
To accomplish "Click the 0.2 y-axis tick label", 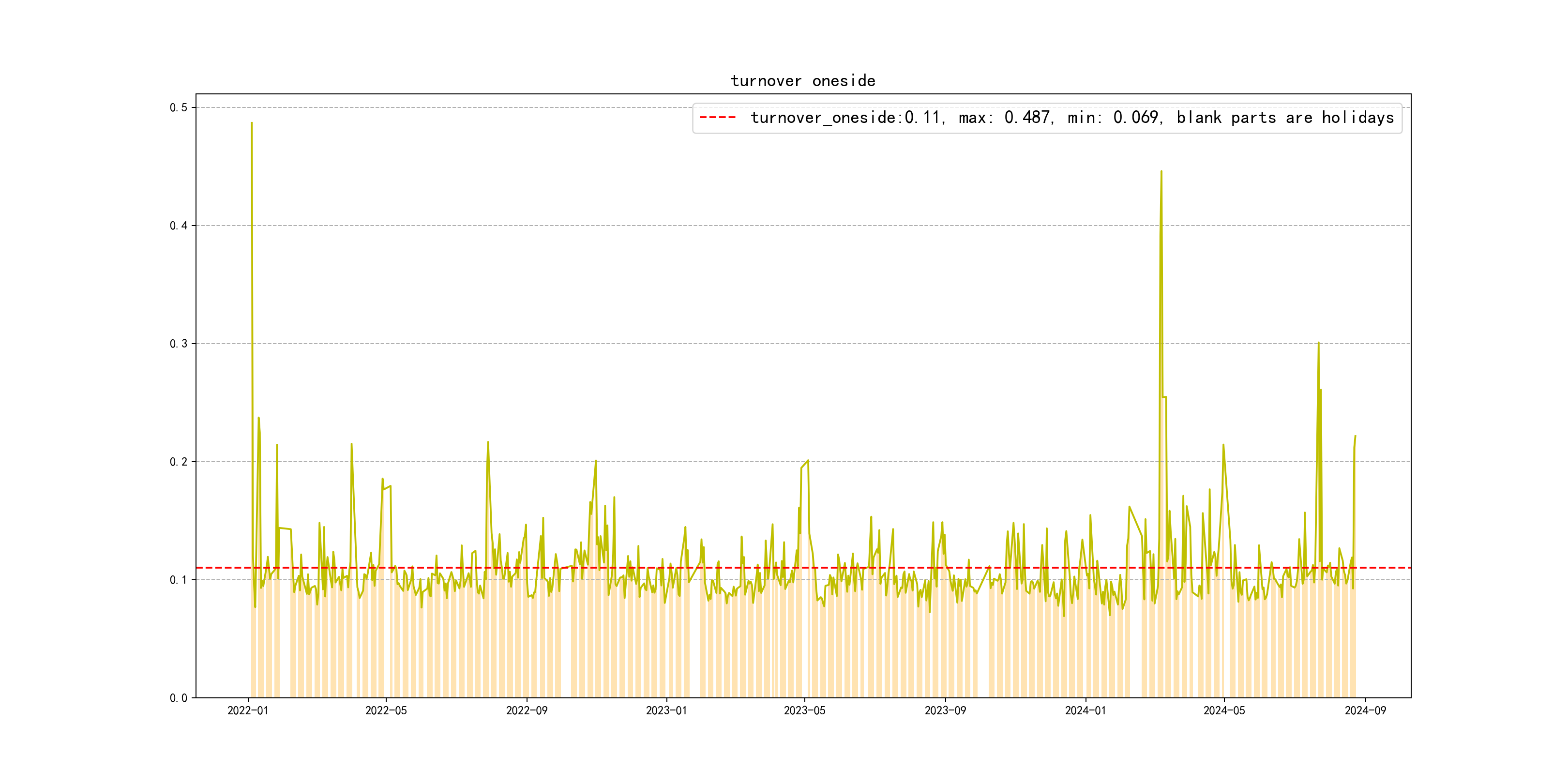I will (179, 462).
